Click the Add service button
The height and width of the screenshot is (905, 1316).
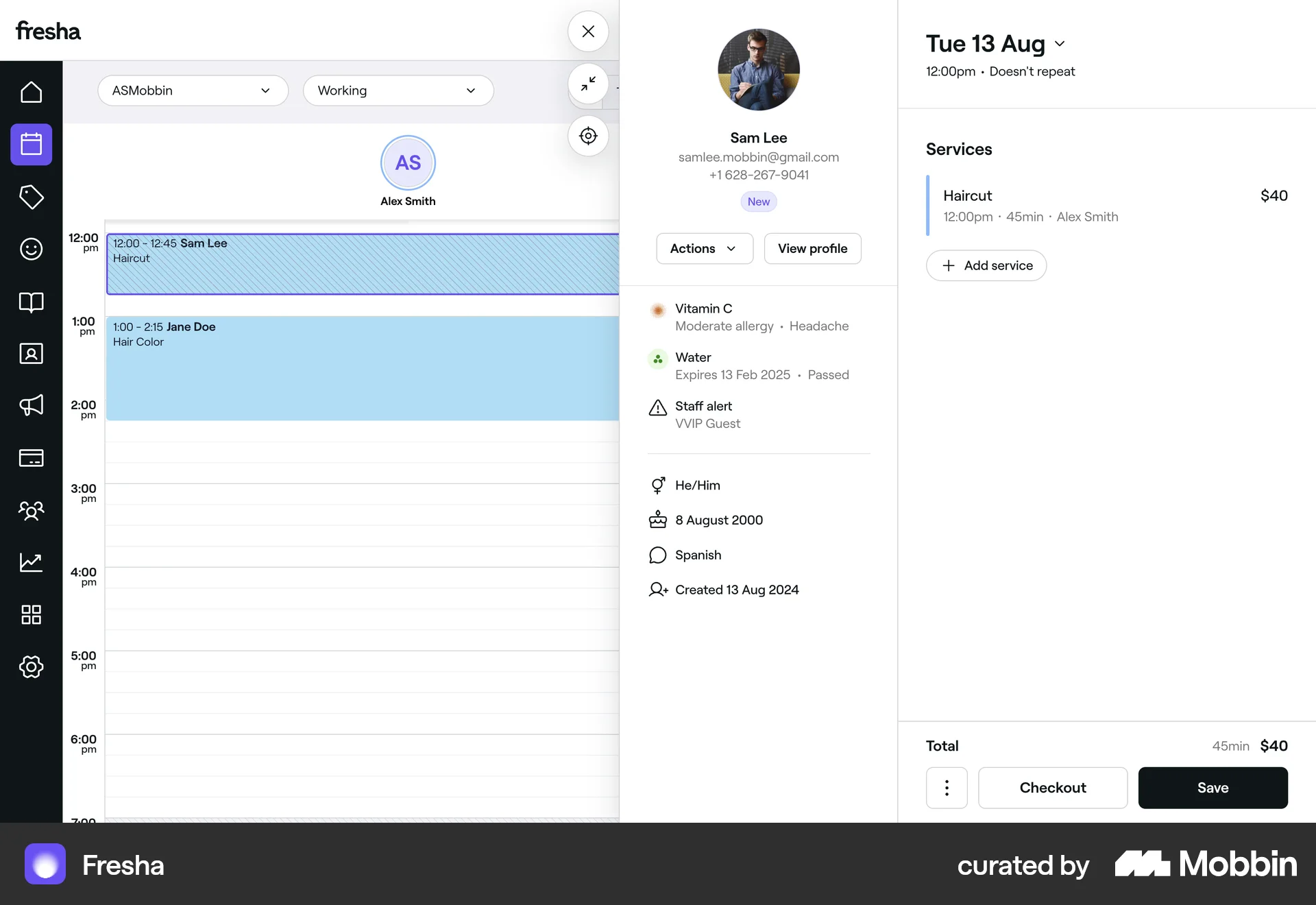pyautogui.click(x=986, y=265)
